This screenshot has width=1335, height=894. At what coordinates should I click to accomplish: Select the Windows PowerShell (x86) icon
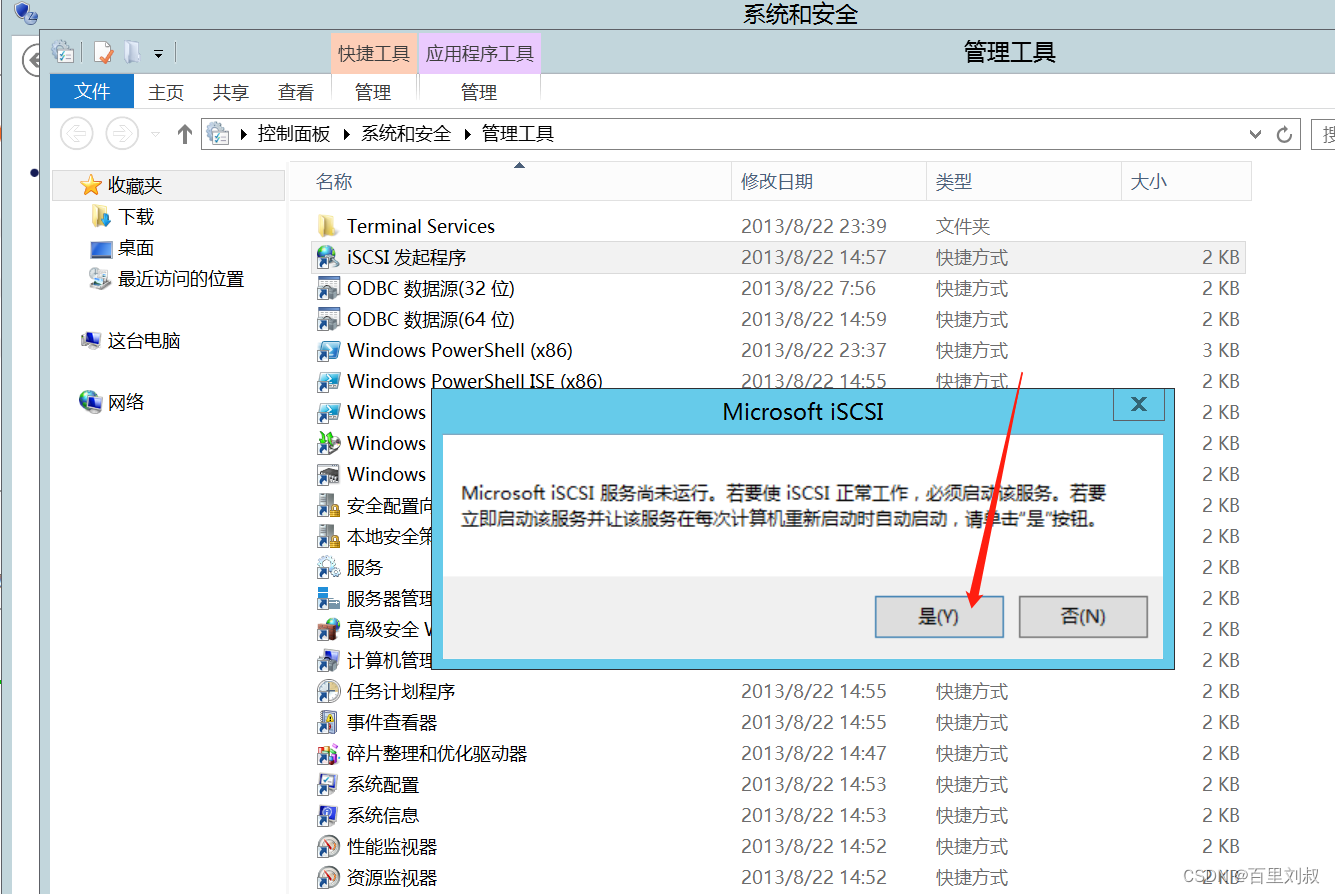[328, 350]
